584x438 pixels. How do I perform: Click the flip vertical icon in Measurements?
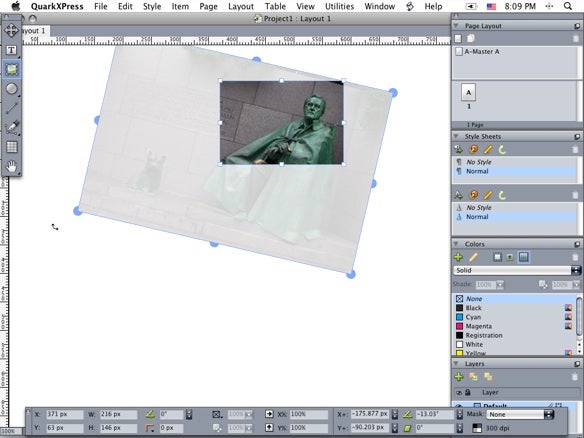click(x=269, y=428)
